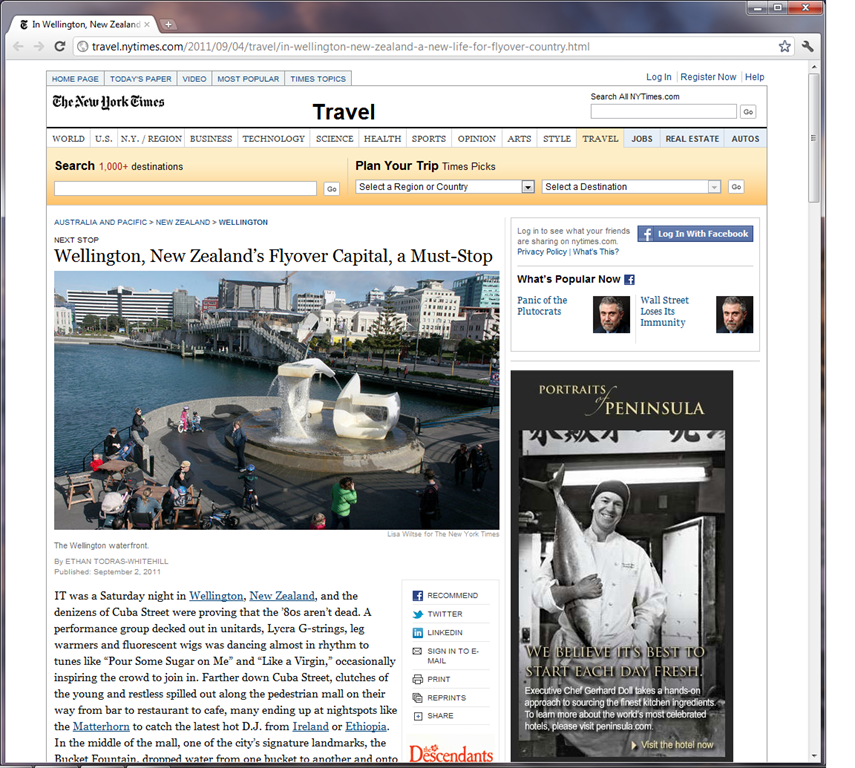Go to the TECHNOLOGY section
Viewport: 855px width, 768px height.
(x=274, y=139)
